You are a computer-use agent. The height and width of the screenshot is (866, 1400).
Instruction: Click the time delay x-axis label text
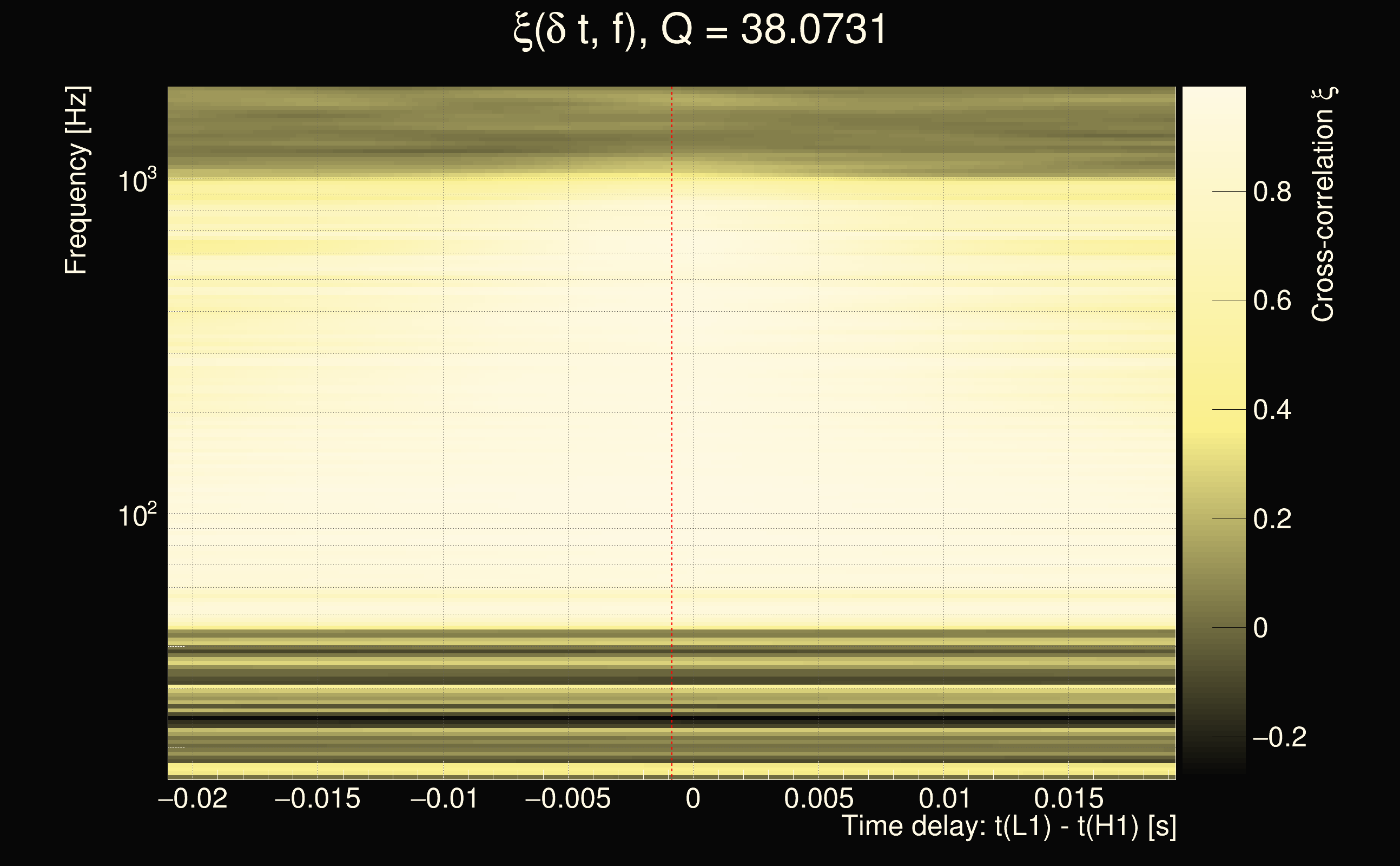(x=1008, y=826)
